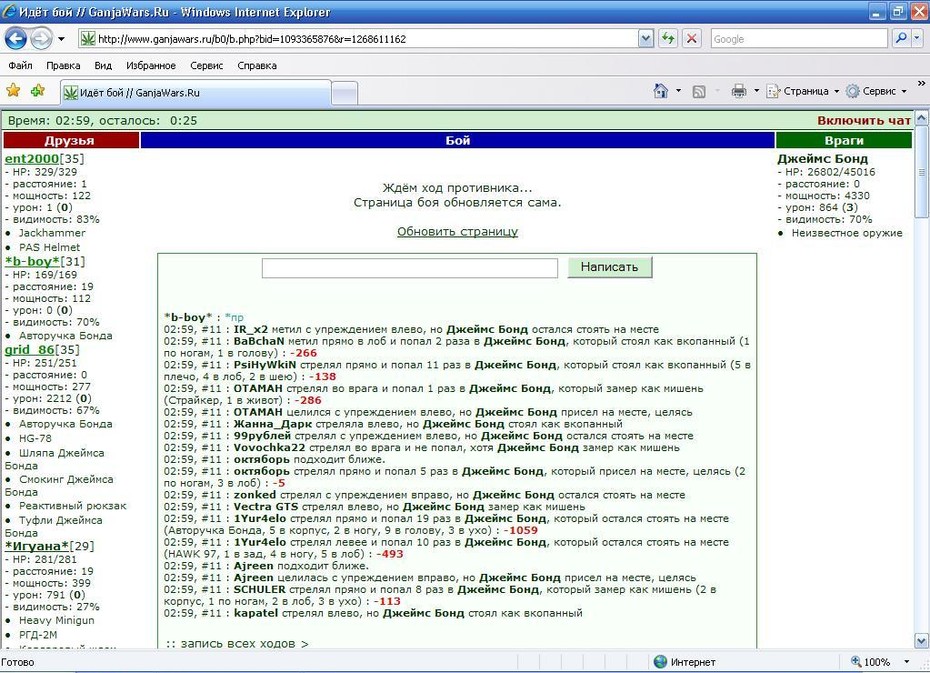Expand the Home button dropdown arrow
Viewport: 930px width, 673px height.
678,91
